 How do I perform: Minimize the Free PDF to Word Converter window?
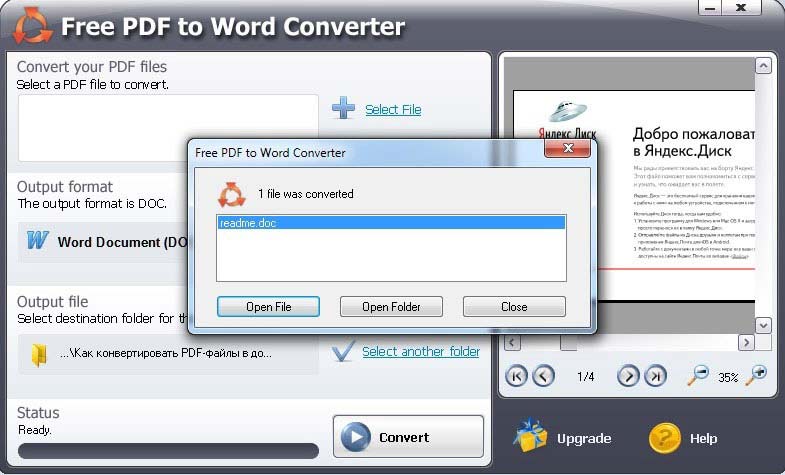point(709,8)
